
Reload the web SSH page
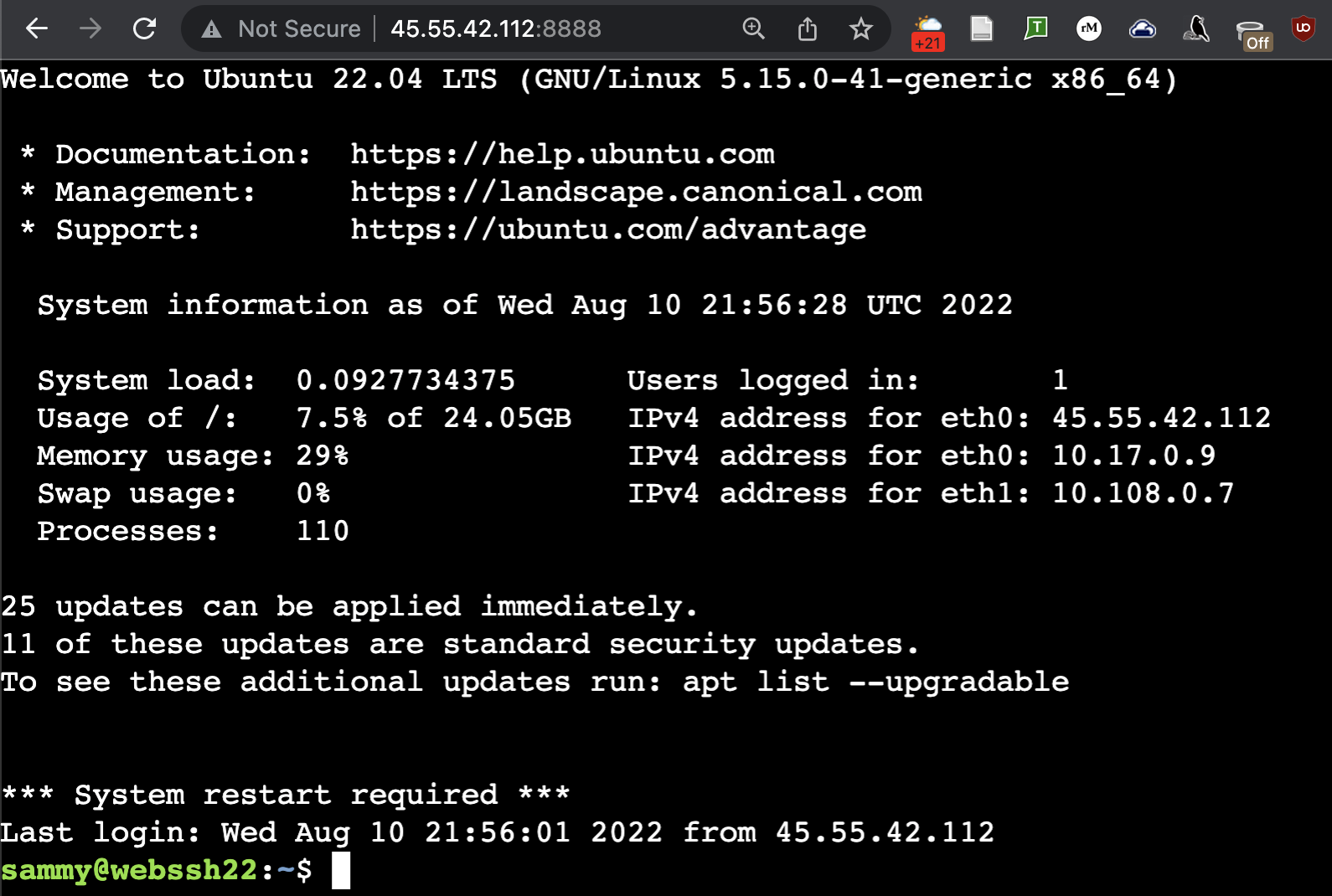(145, 28)
